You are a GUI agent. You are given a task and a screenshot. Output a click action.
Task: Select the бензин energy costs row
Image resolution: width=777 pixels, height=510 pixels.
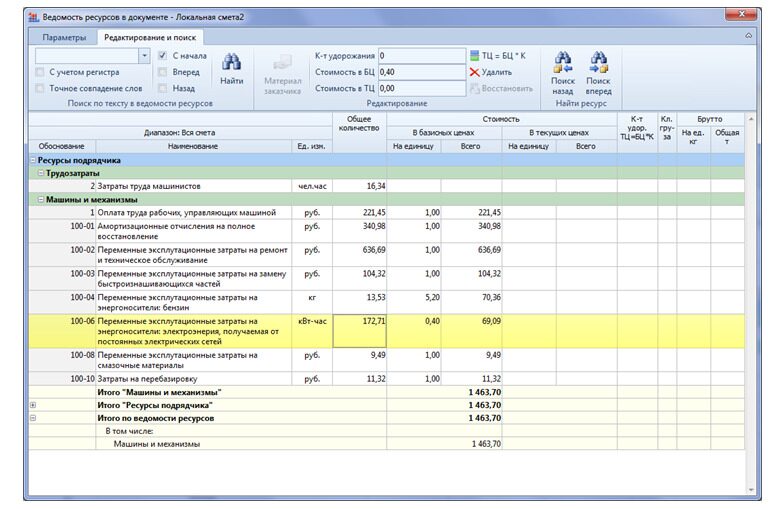(x=387, y=302)
